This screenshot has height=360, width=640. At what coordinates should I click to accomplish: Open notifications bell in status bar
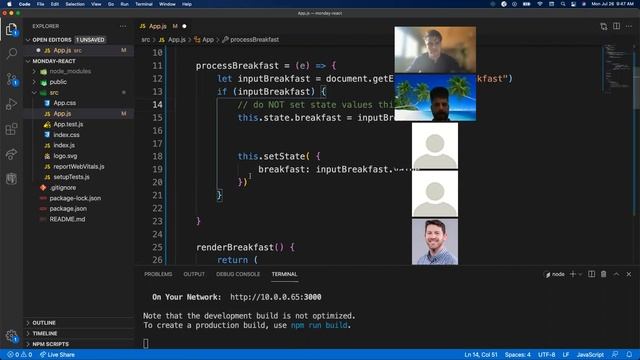pos(629,355)
